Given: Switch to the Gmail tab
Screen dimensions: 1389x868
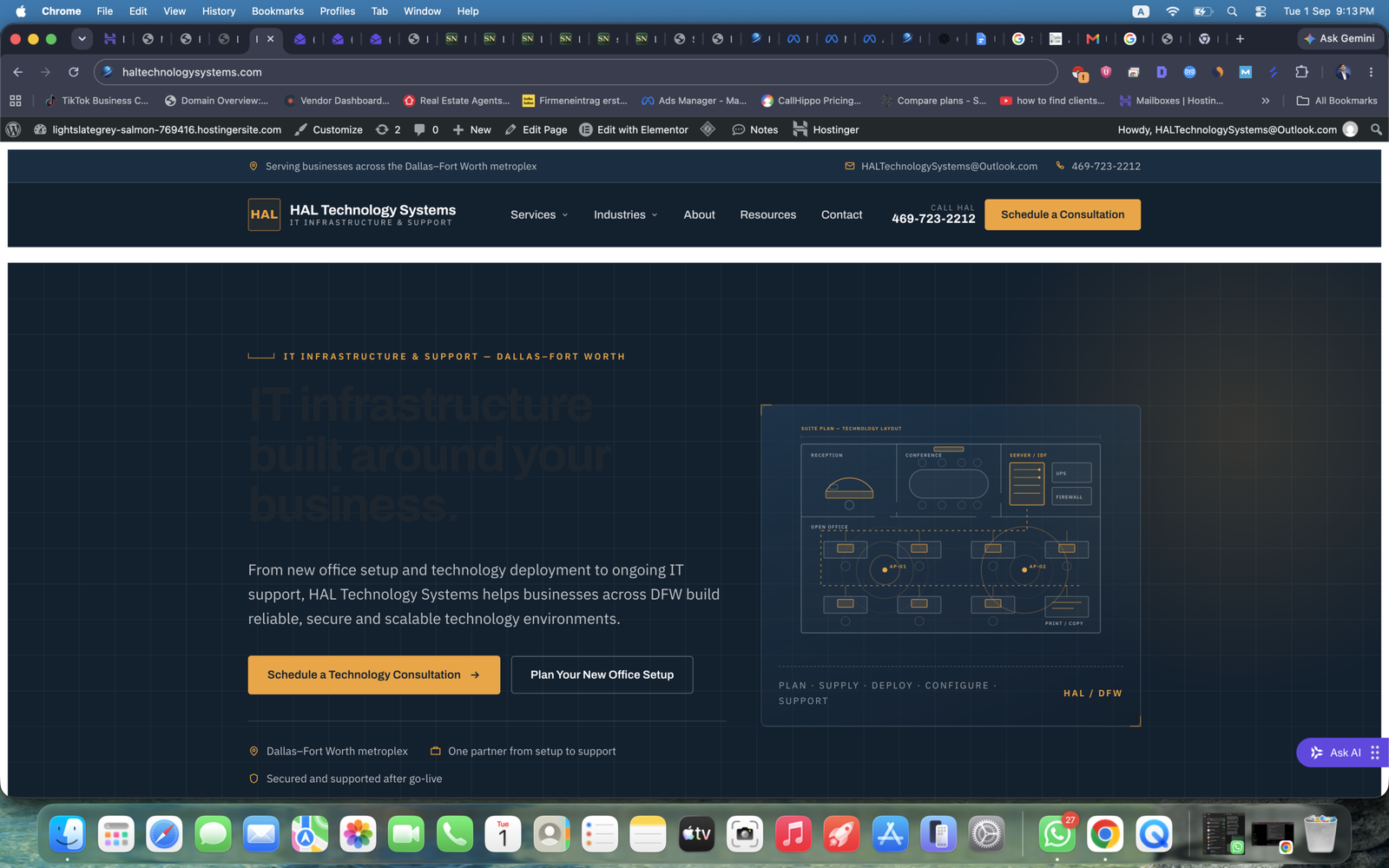Looking at the screenshot, I should 1092,38.
